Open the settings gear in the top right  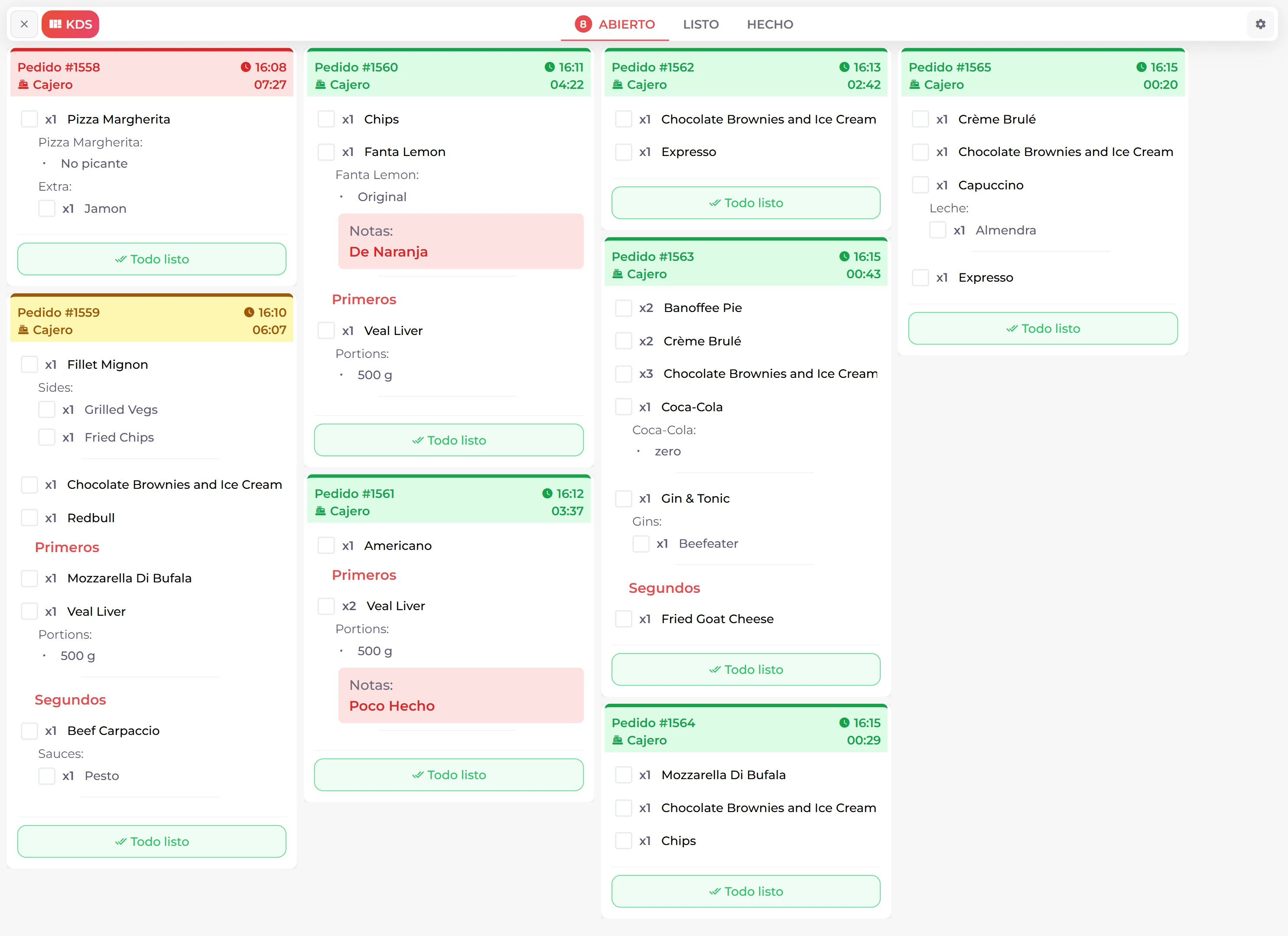click(x=1261, y=24)
